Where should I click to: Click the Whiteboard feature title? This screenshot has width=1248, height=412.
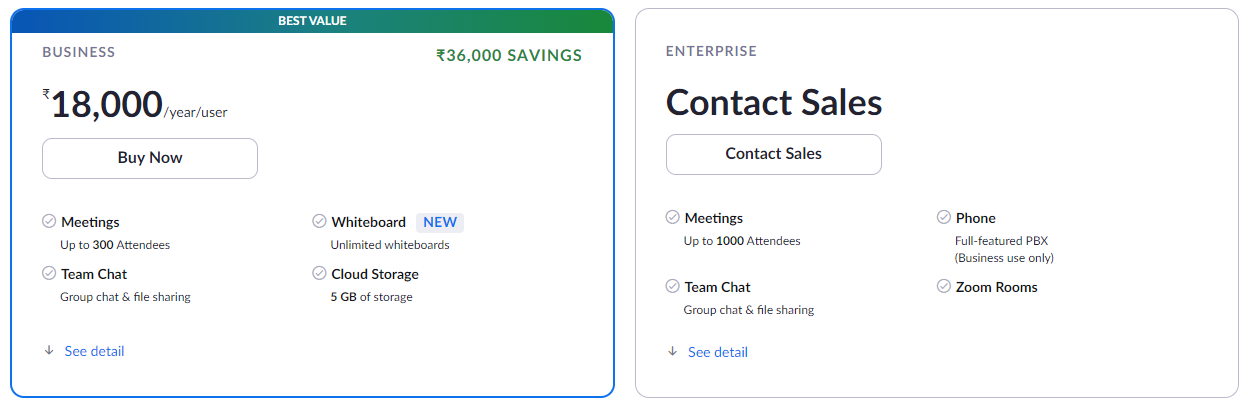pos(368,222)
